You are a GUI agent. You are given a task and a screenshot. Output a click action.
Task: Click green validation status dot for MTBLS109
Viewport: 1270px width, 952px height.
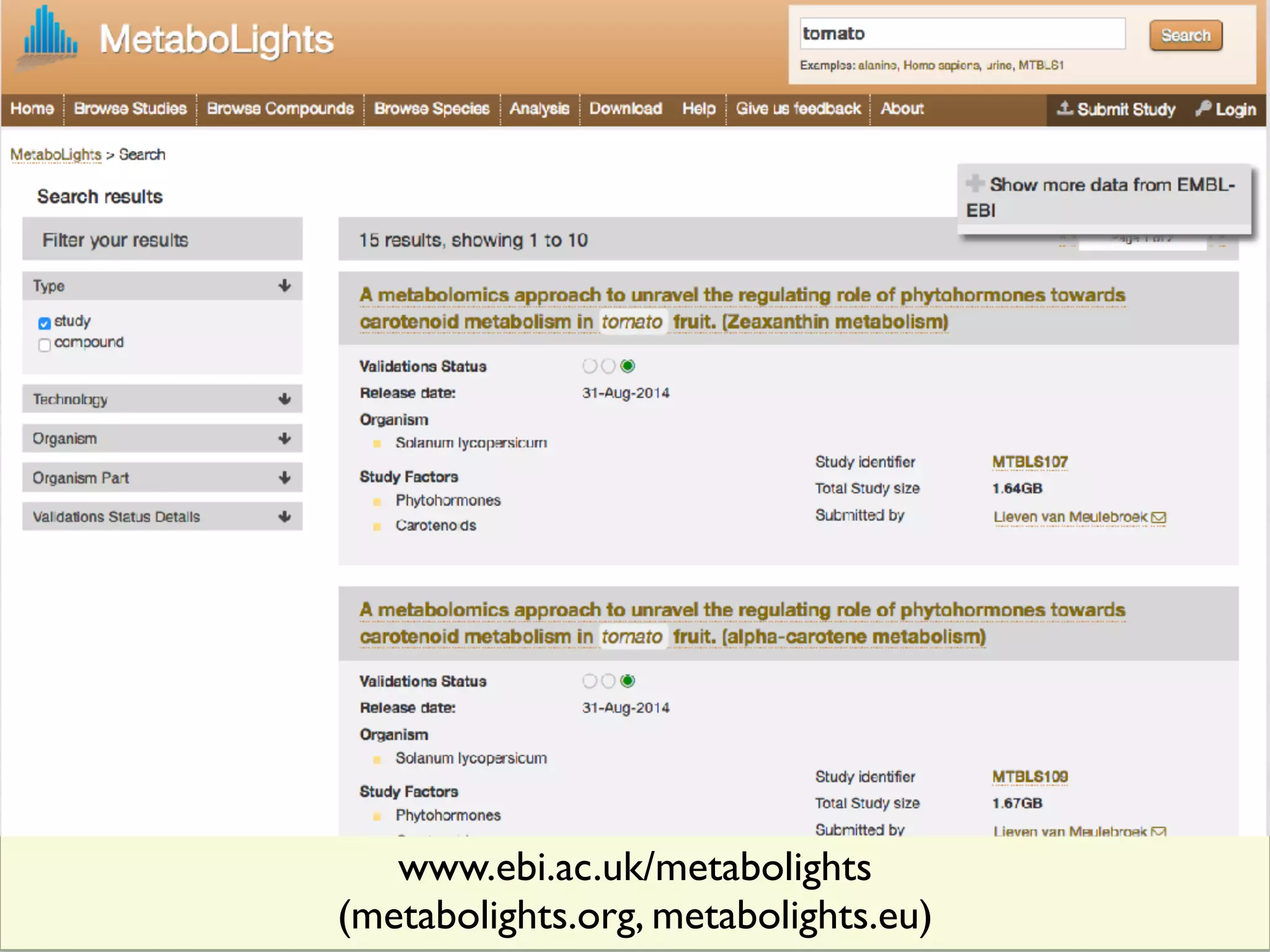(x=628, y=681)
